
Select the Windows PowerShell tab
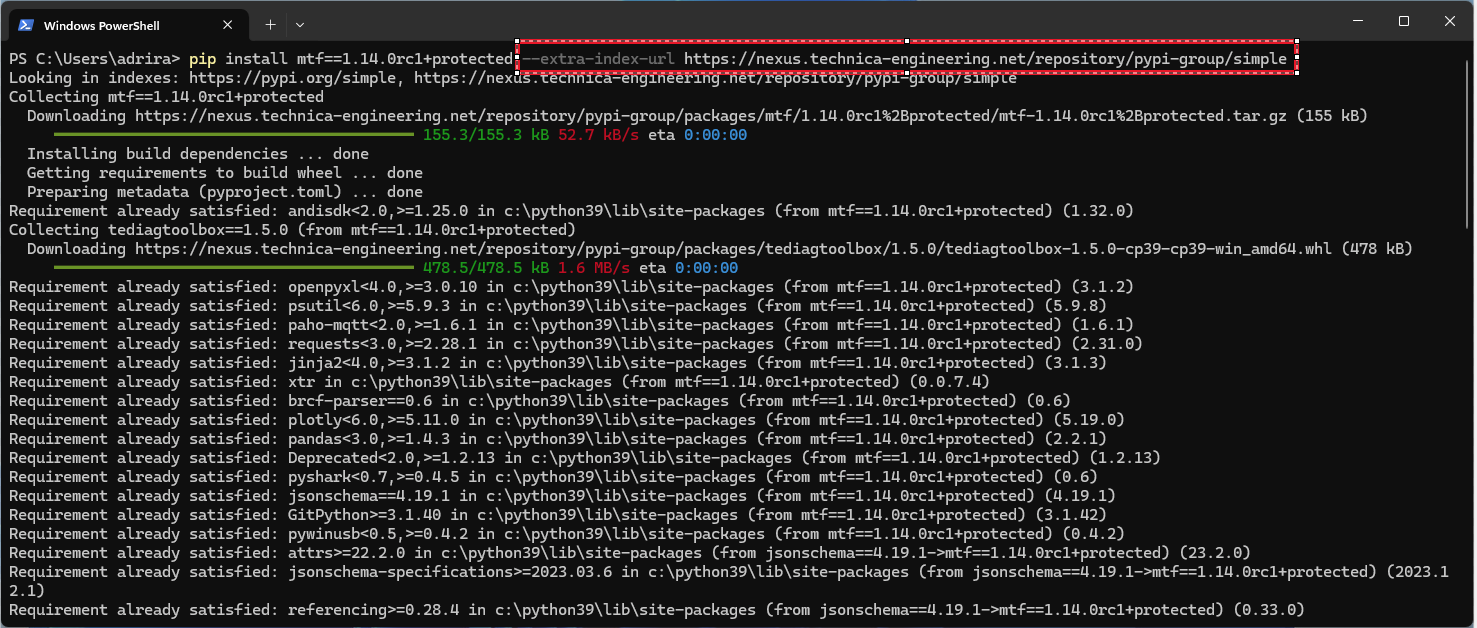(110, 25)
